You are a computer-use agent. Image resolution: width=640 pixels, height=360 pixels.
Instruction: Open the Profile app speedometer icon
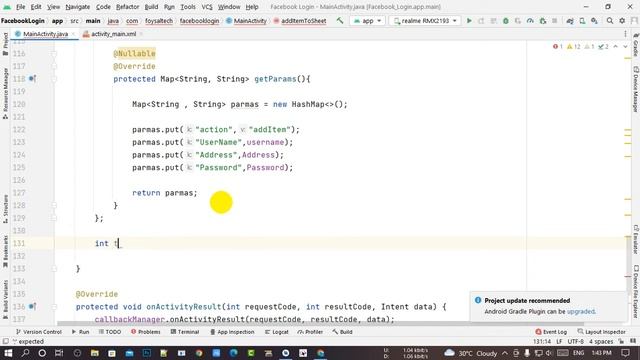[x=530, y=20]
